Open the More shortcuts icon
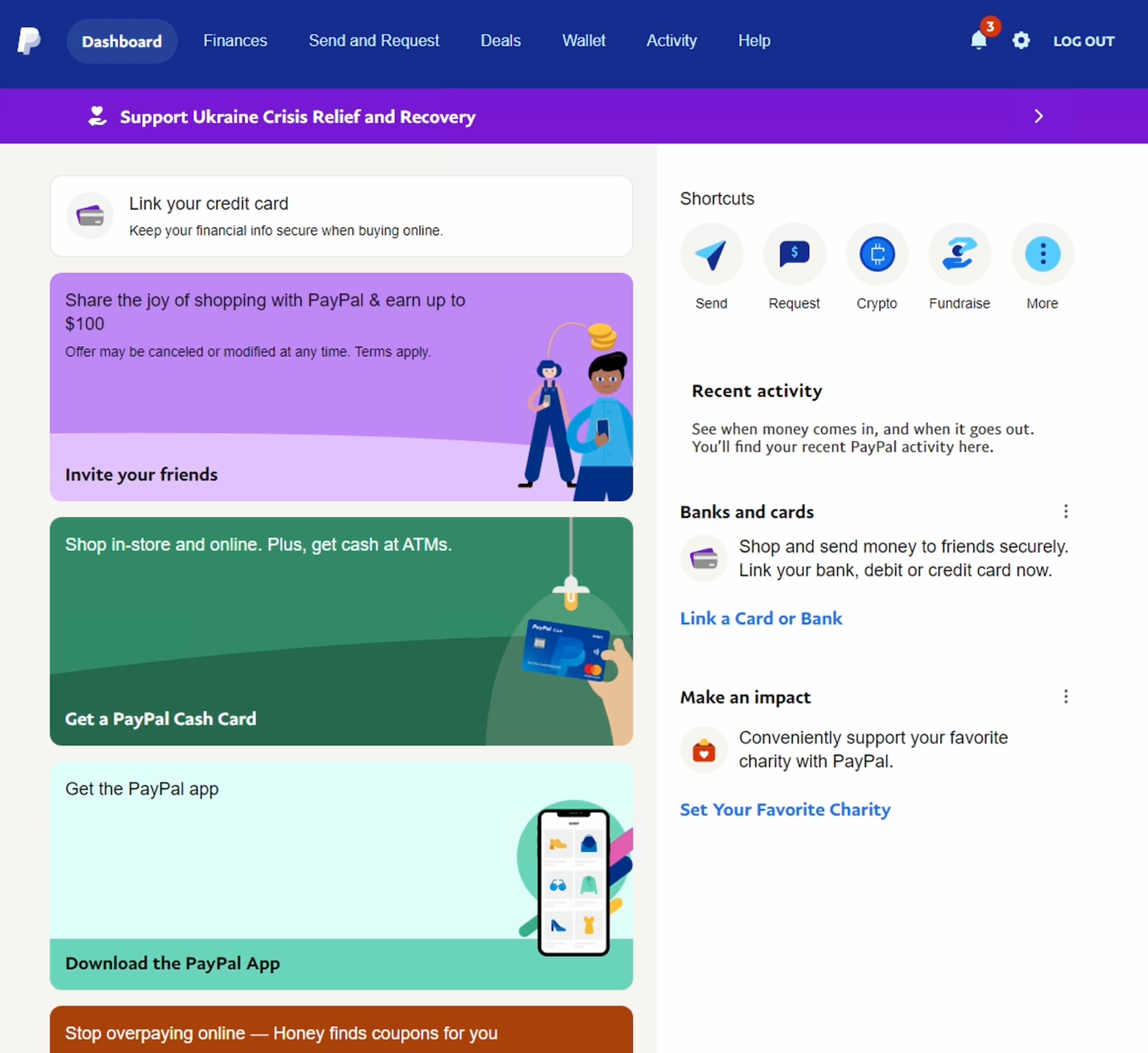 pos(1041,254)
